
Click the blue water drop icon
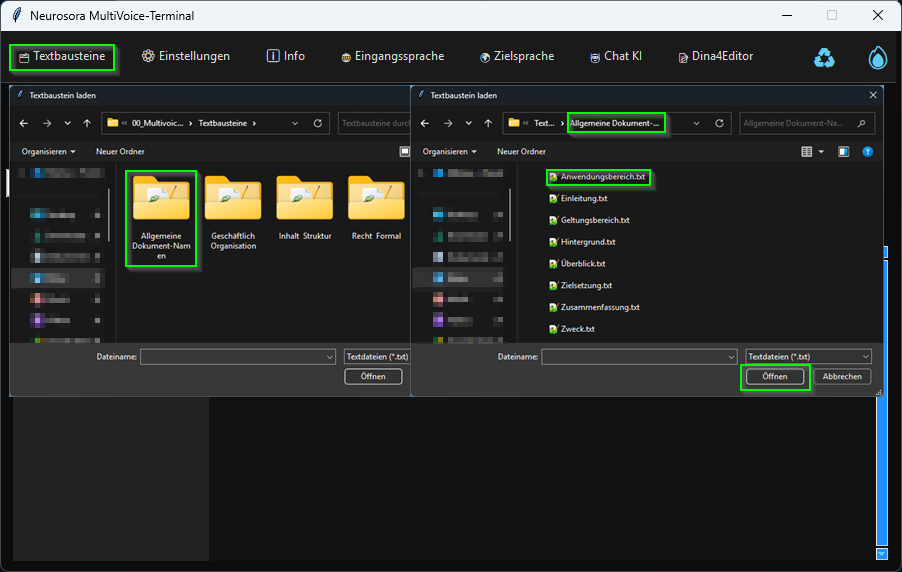coord(877,58)
